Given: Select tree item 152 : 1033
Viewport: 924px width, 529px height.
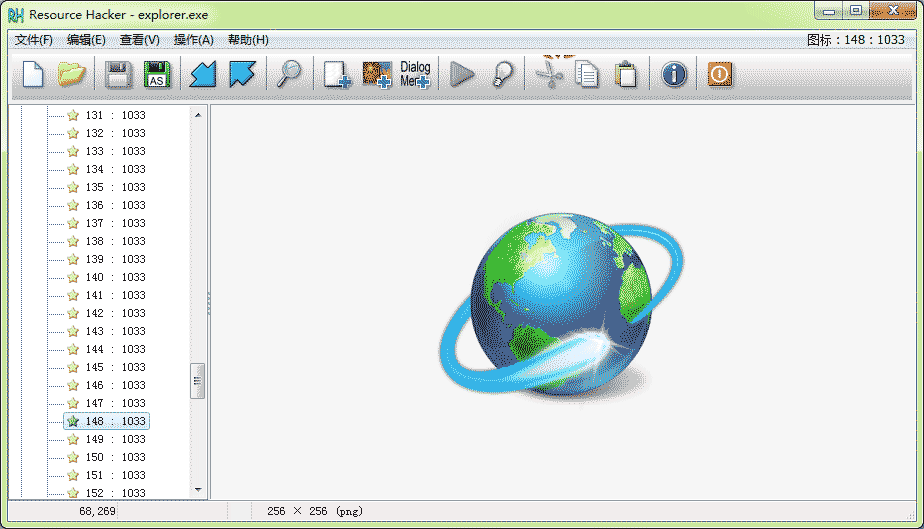Looking at the screenshot, I should (115, 493).
